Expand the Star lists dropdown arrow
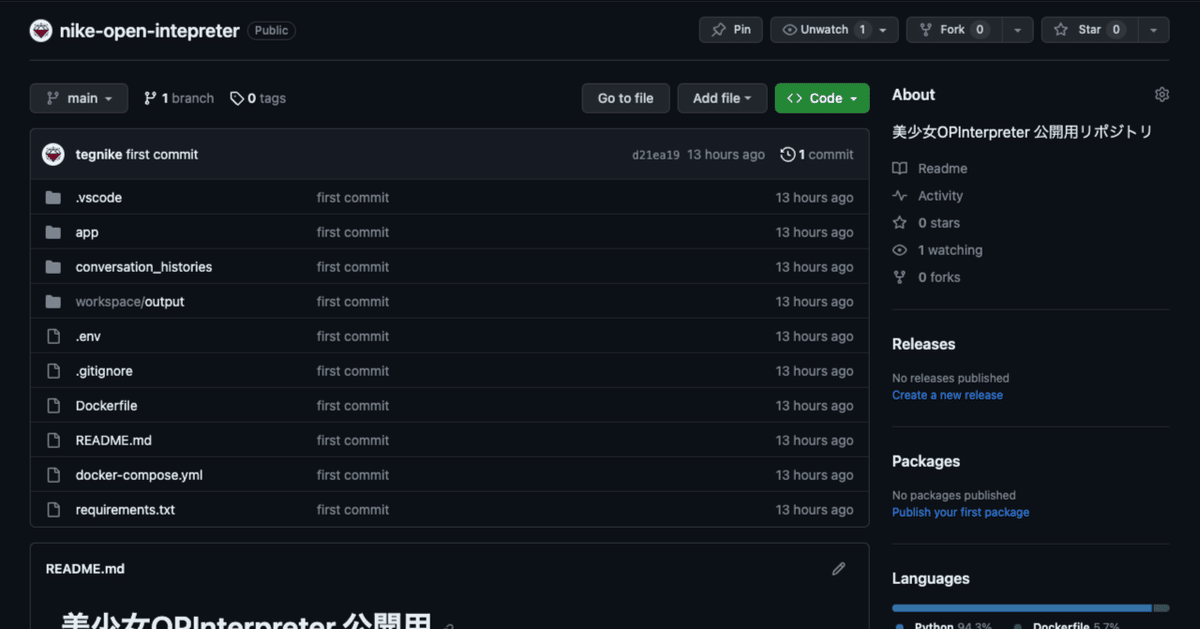The height and width of the screenshot is (629, 1200). (x=1153, y=30)
